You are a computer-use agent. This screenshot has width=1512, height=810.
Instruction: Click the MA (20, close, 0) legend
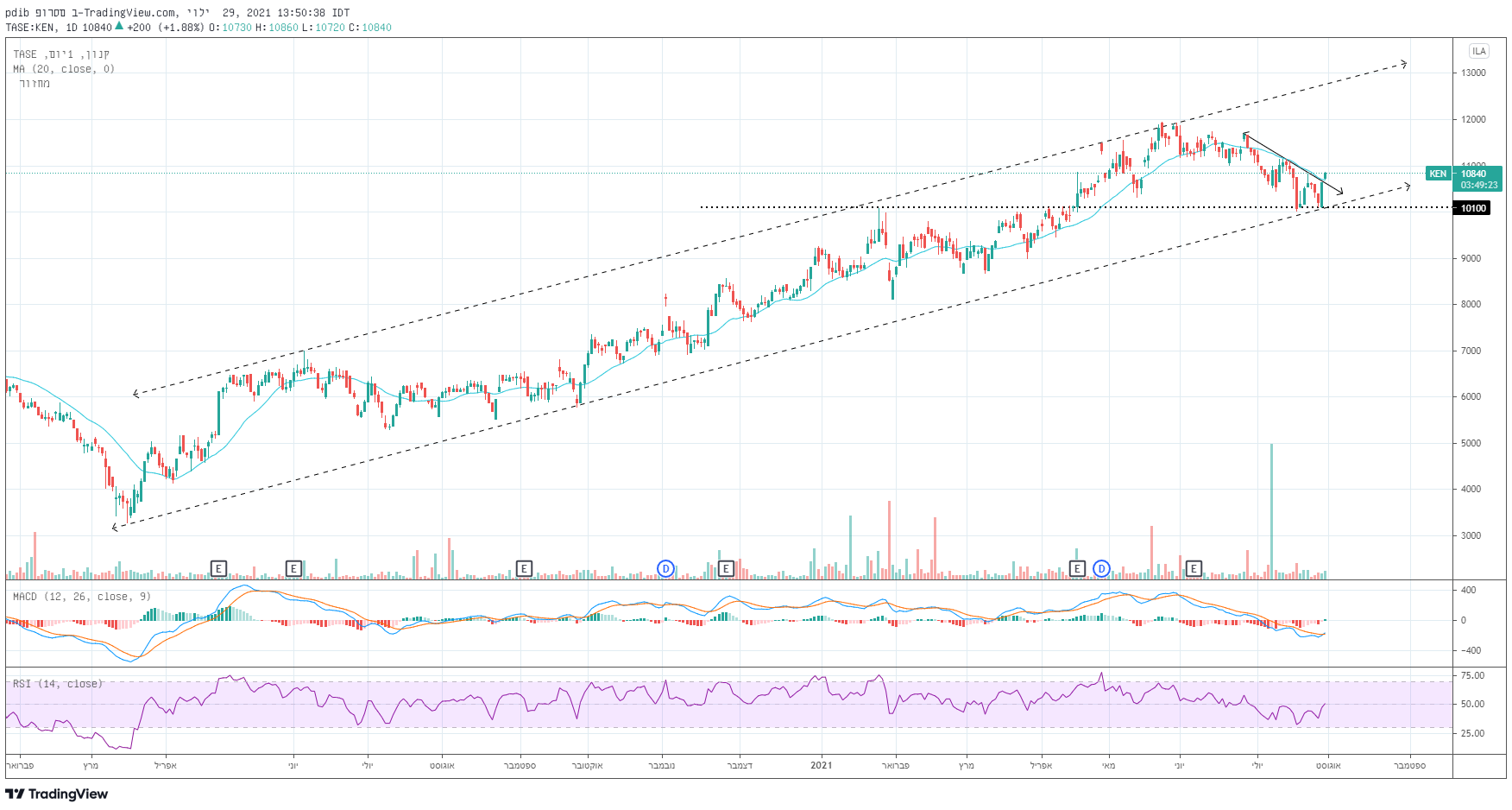point(64,69)
